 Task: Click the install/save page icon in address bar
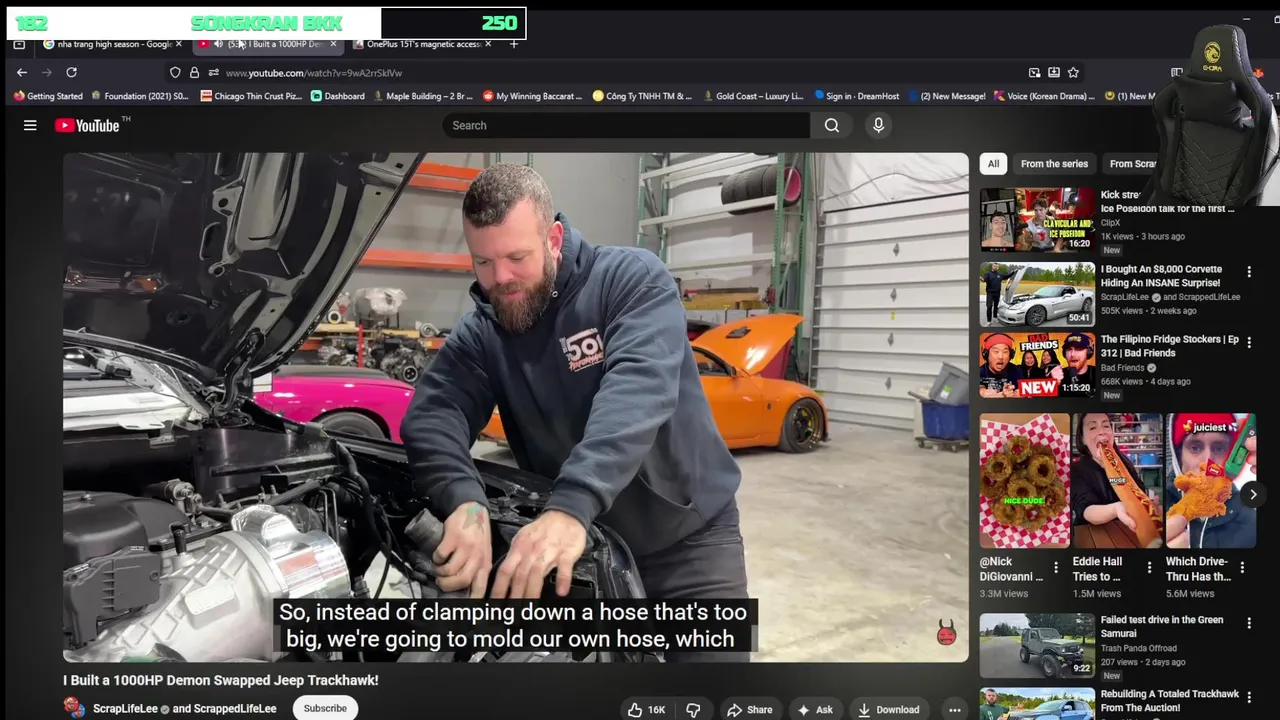click(x=1054, y=72)
